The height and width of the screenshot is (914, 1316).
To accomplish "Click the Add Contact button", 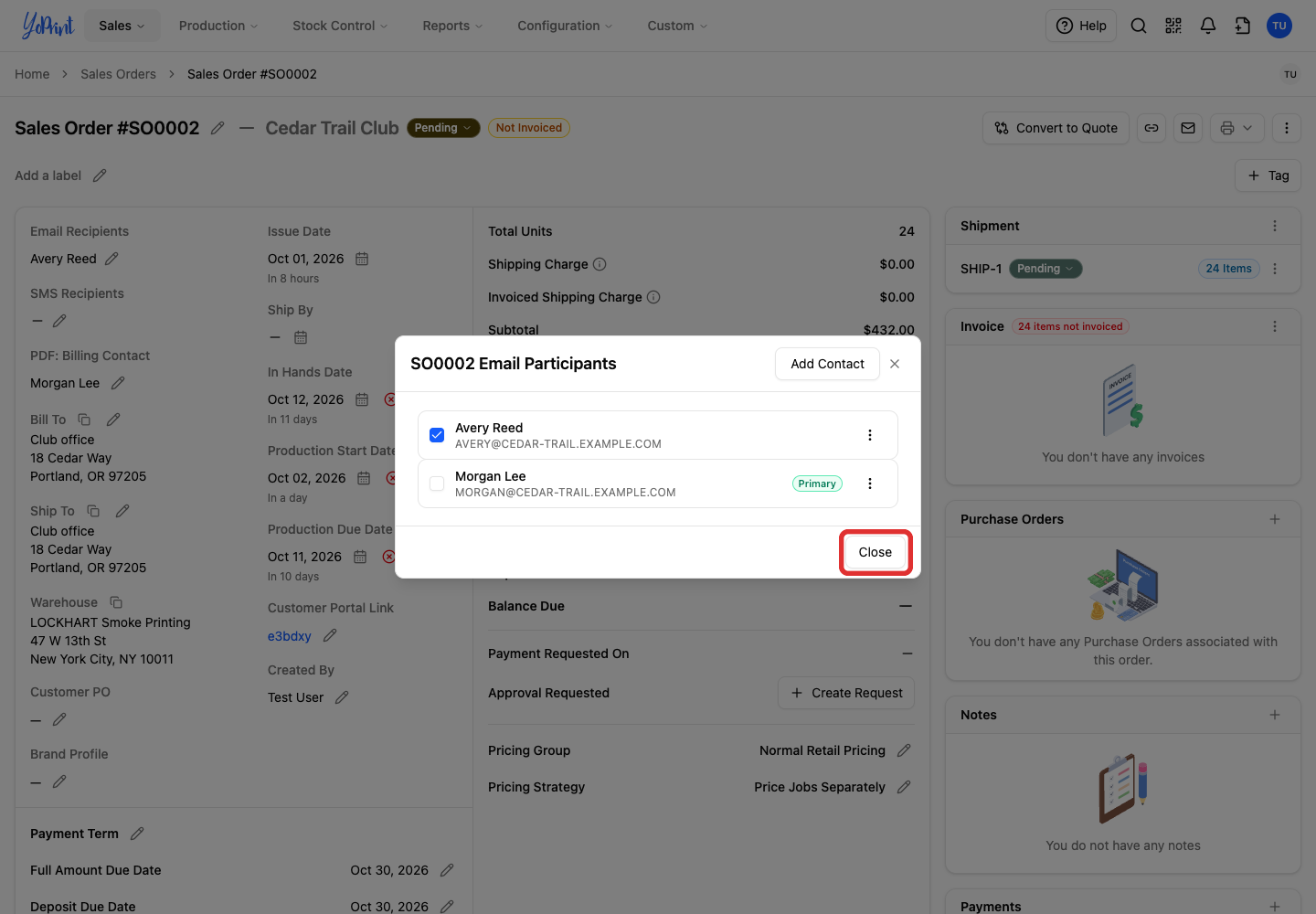I will pos(827,364).
